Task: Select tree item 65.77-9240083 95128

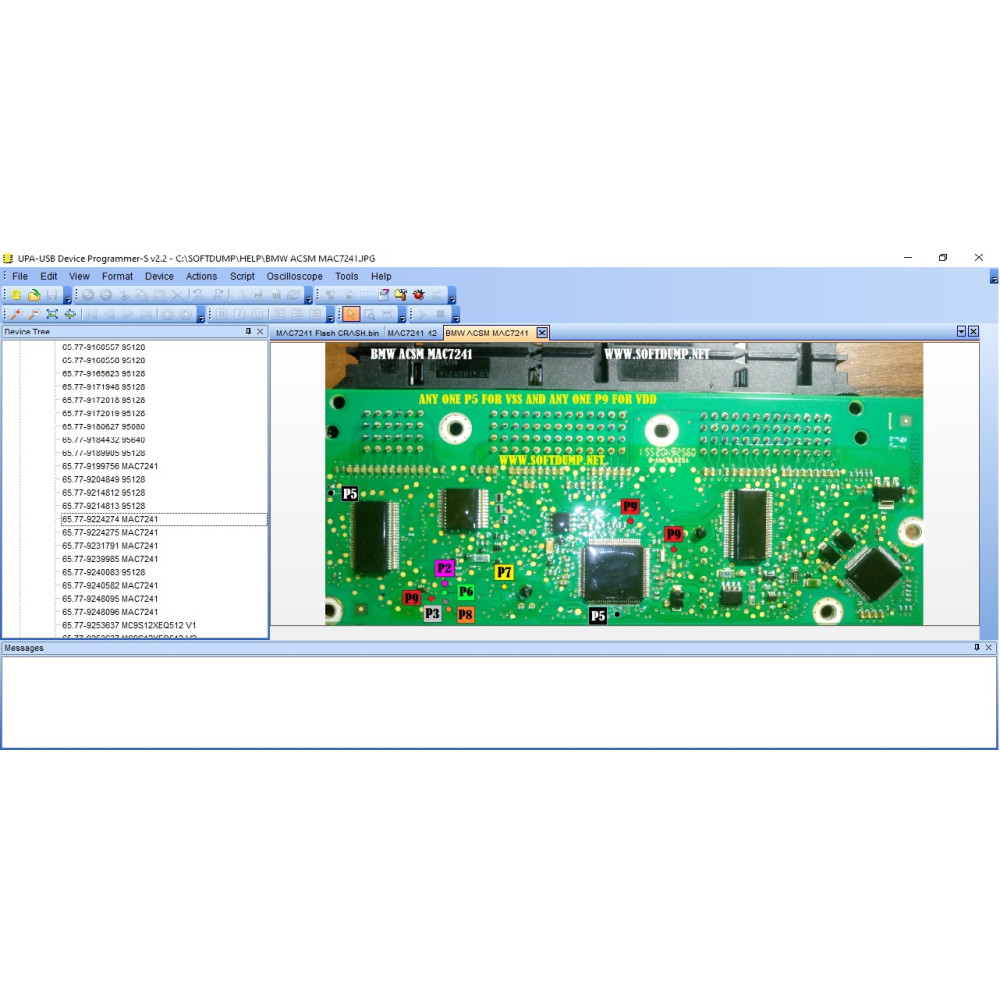Action: click(x=103, y=572)
